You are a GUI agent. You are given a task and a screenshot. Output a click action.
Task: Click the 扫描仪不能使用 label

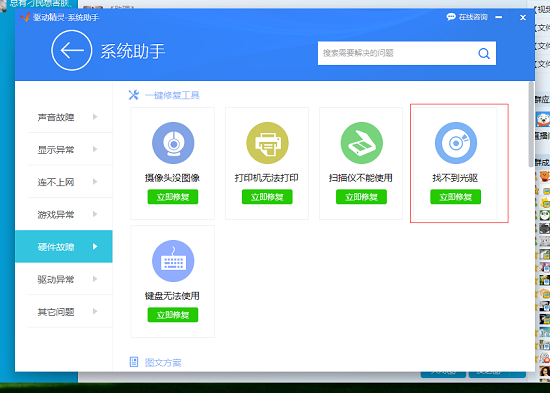pos(361,178)
